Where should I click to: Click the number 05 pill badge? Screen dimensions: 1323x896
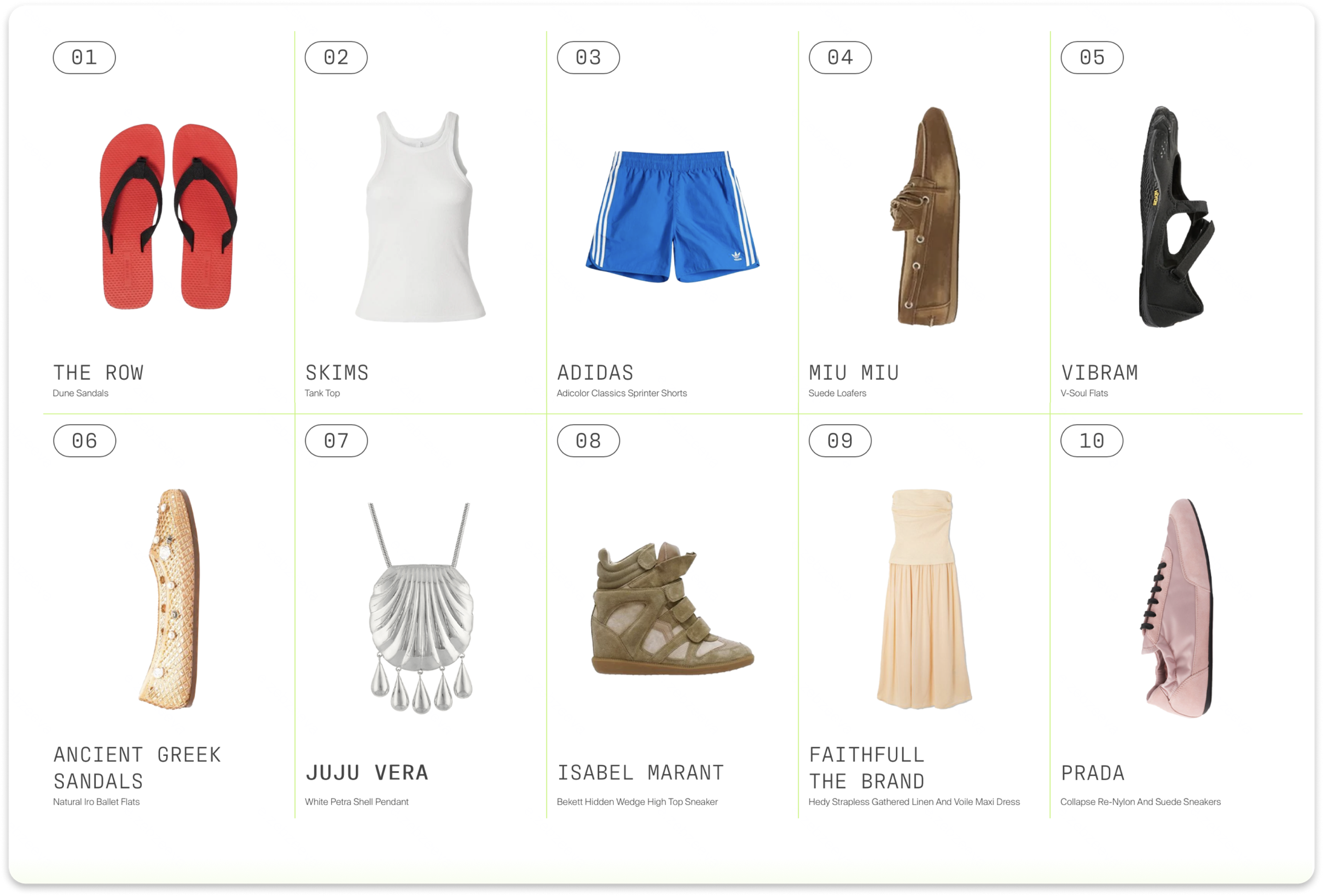(x=1092, y=58)
